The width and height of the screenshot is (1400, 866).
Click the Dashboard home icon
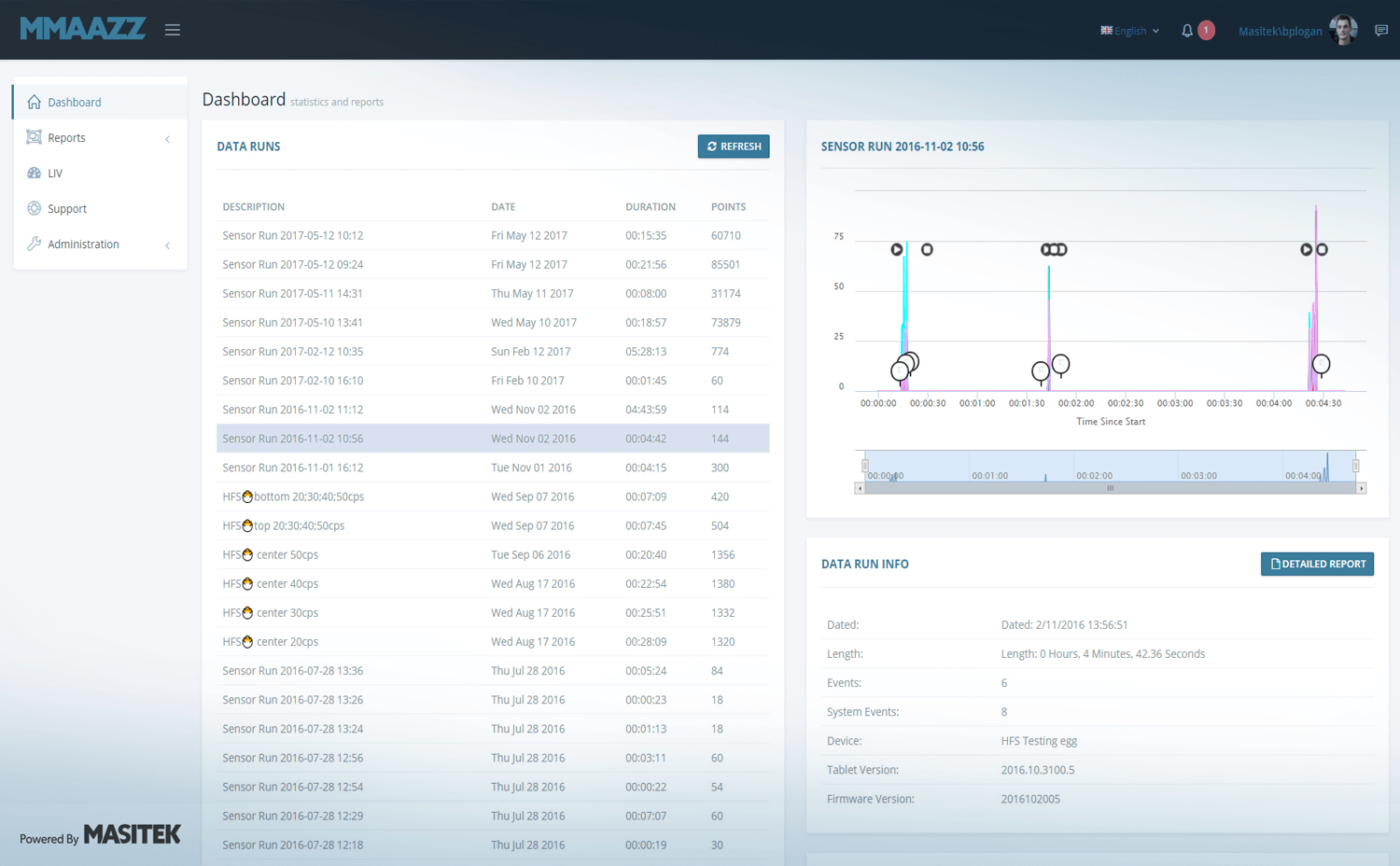point(35,102)
